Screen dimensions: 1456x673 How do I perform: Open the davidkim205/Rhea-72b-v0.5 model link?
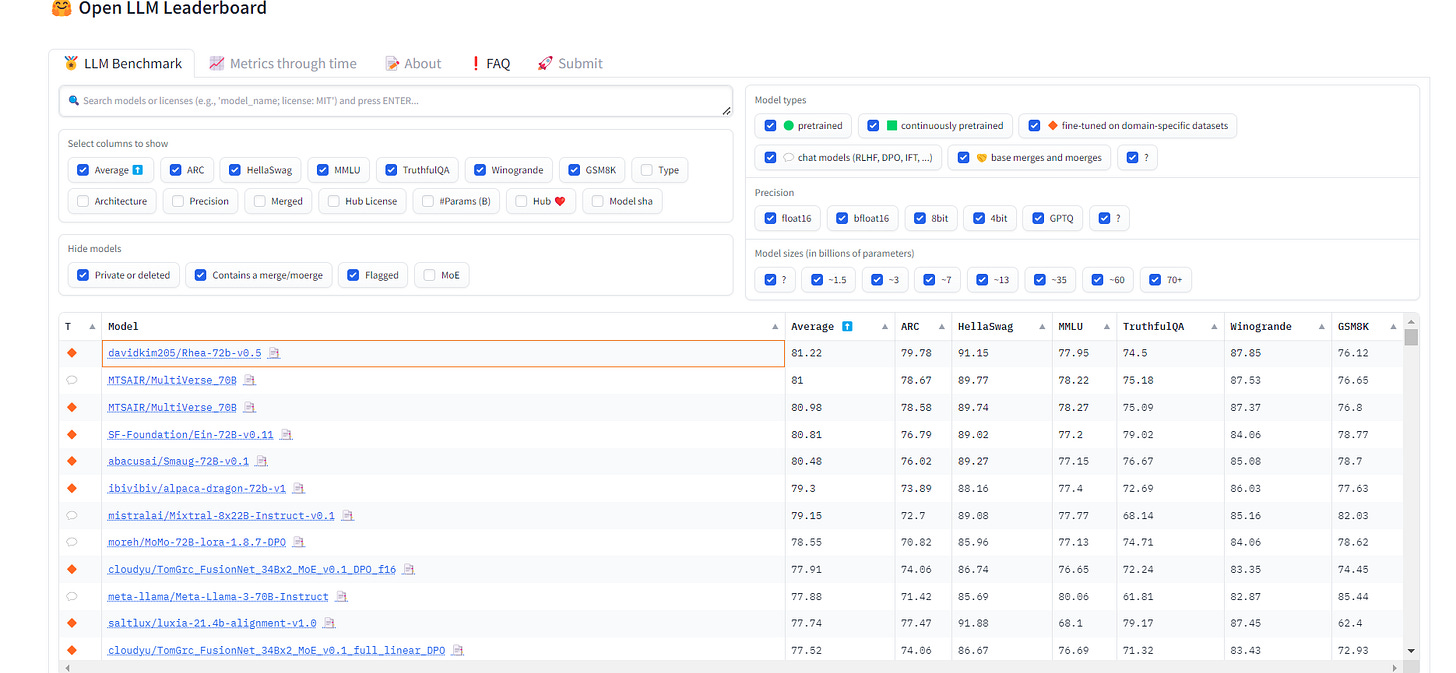(185, 353)
